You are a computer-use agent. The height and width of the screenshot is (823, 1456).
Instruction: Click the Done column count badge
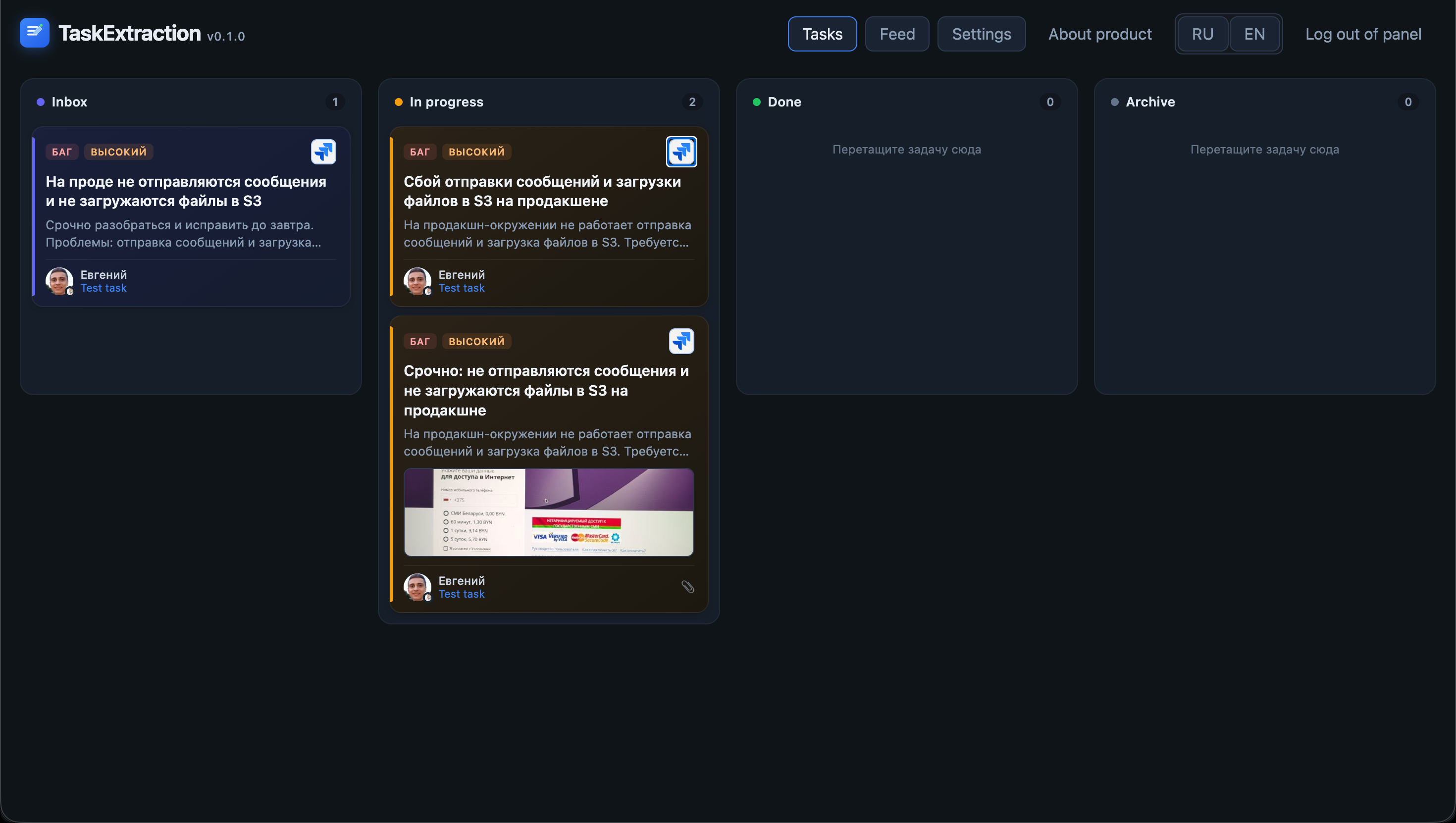(1049, 102)
